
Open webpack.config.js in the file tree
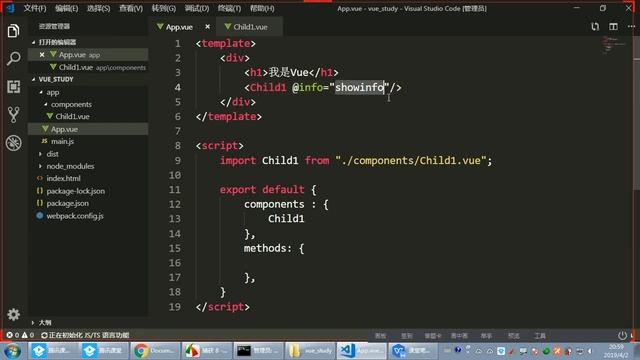point(88,216)
